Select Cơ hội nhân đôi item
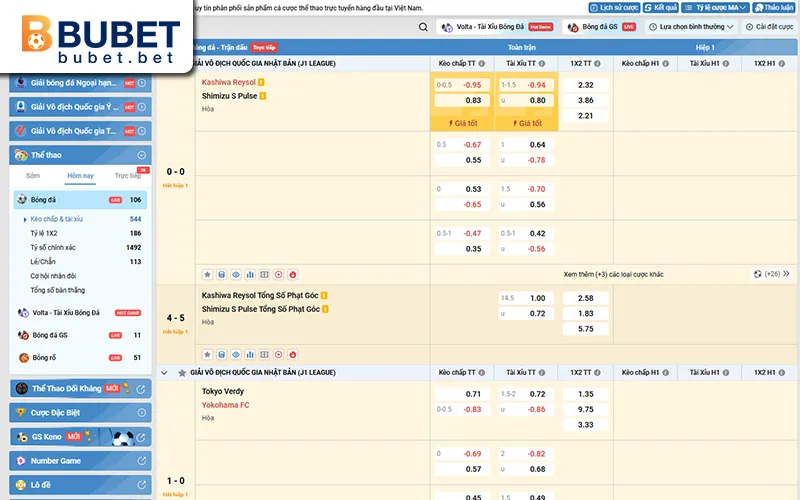The width and height of the screenshot is (800, 500). [54, 276]
